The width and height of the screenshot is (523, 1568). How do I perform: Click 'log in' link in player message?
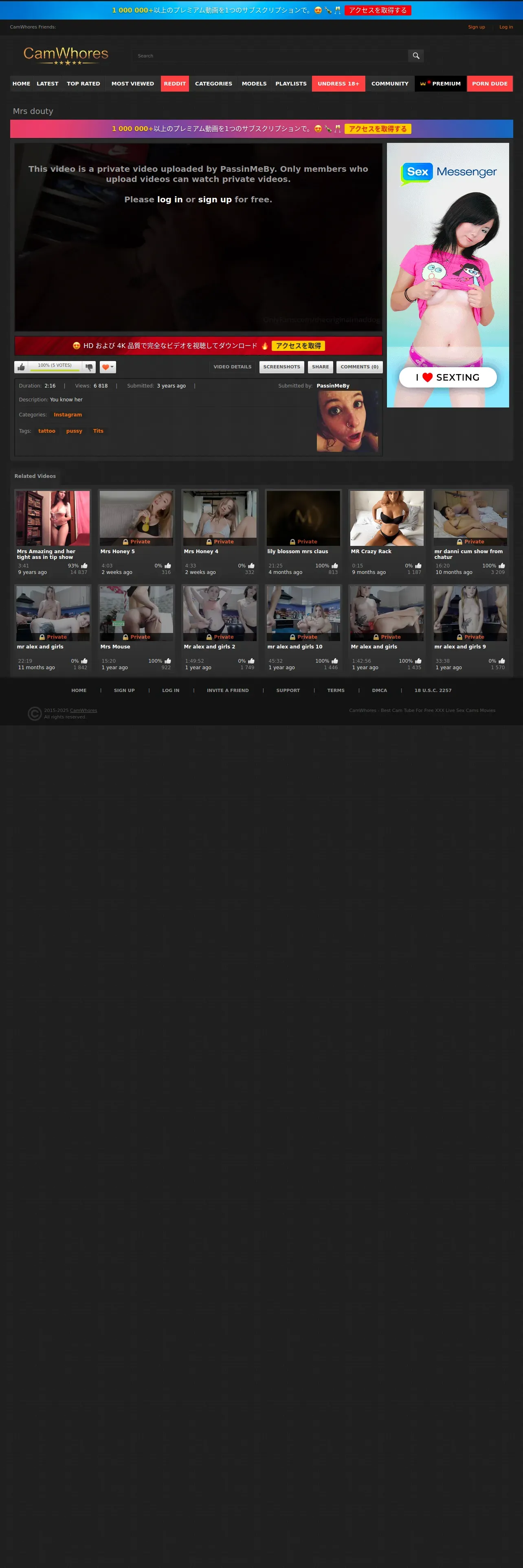(170, 199)
